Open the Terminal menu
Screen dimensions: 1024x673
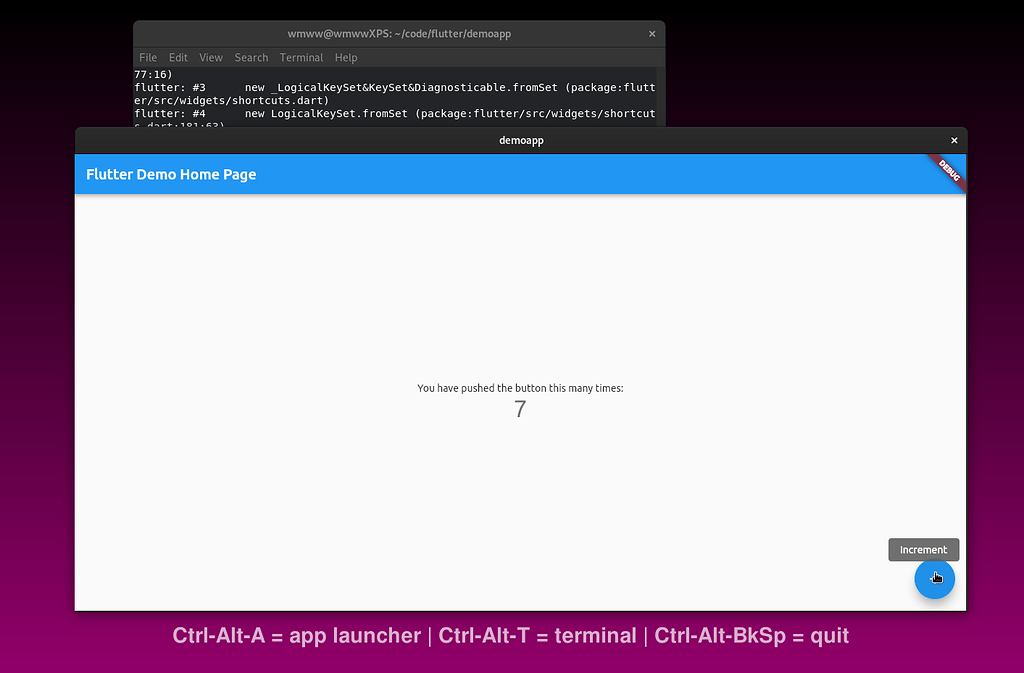pos(301,57)
